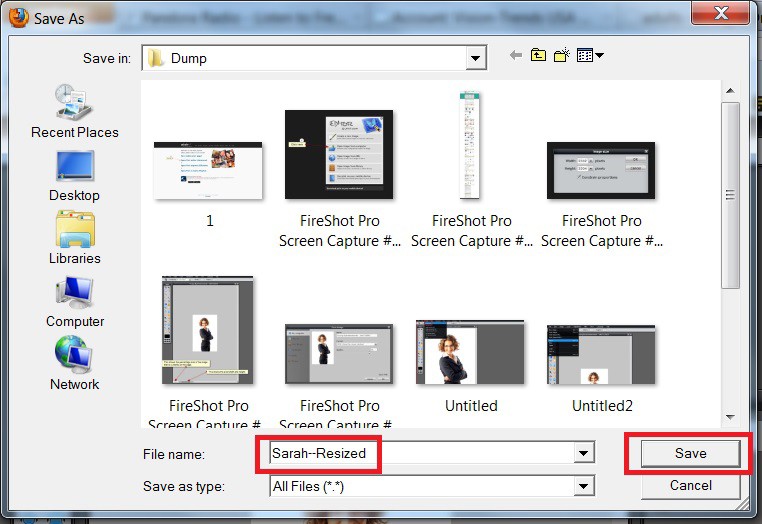Click the file list scroll down arrow
The width and height of the screenshot is (762, 524).
pos(730,417)
